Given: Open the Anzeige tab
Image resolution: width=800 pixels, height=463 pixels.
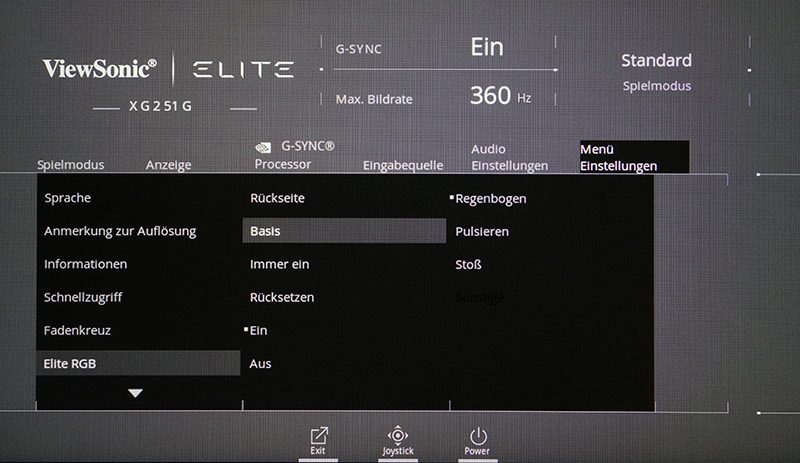Looking at the screenshot, I should click(168, 165).
